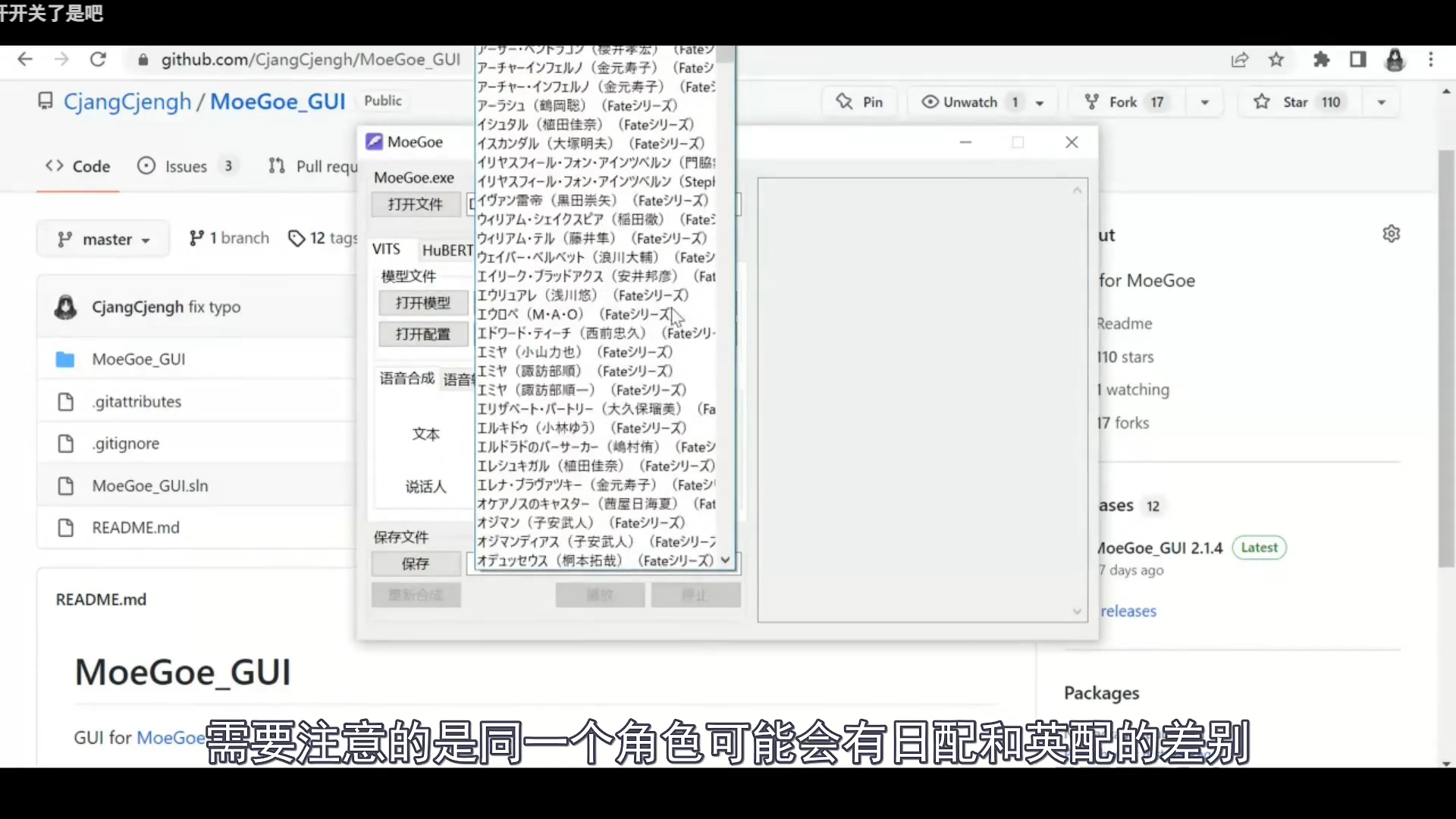
Task: Open the Chrome three-dot menu
Action: click(x=1431, y=60)
